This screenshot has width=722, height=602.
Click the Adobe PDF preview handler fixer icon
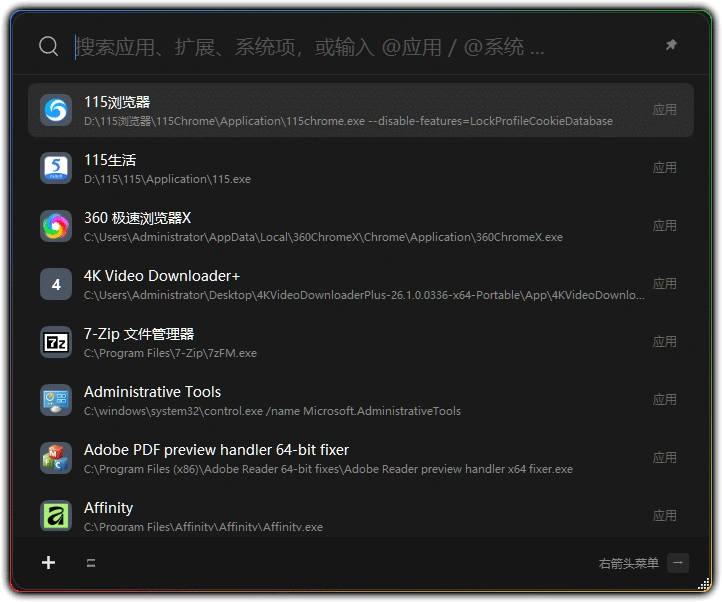click(x=56, y=458)
